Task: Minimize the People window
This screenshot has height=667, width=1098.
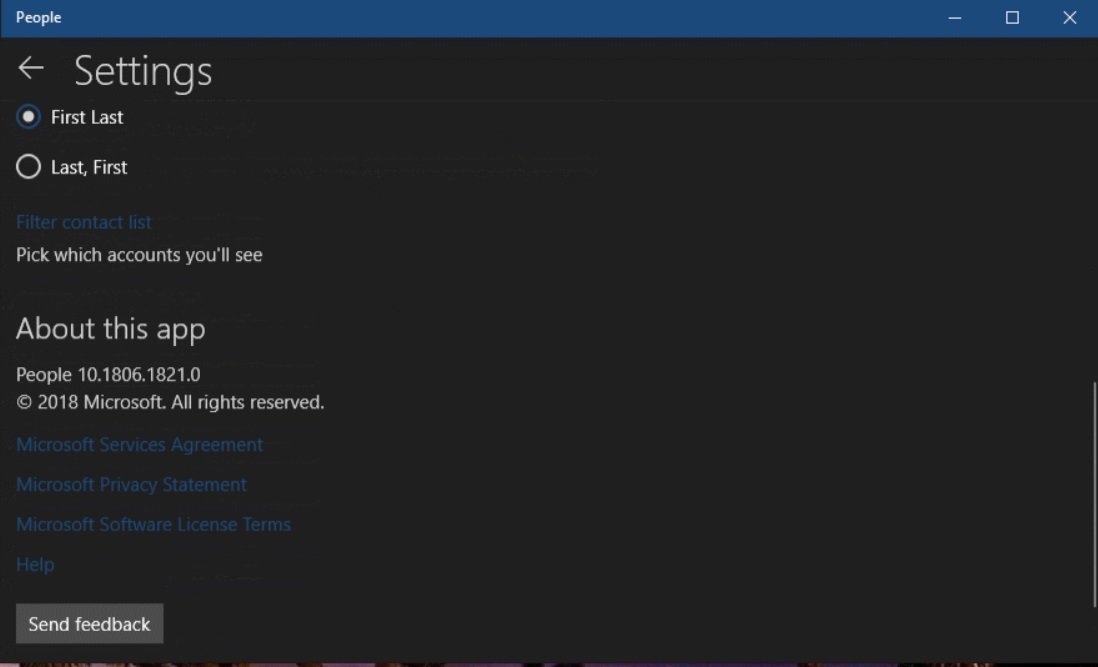Action: click(954, 17)
